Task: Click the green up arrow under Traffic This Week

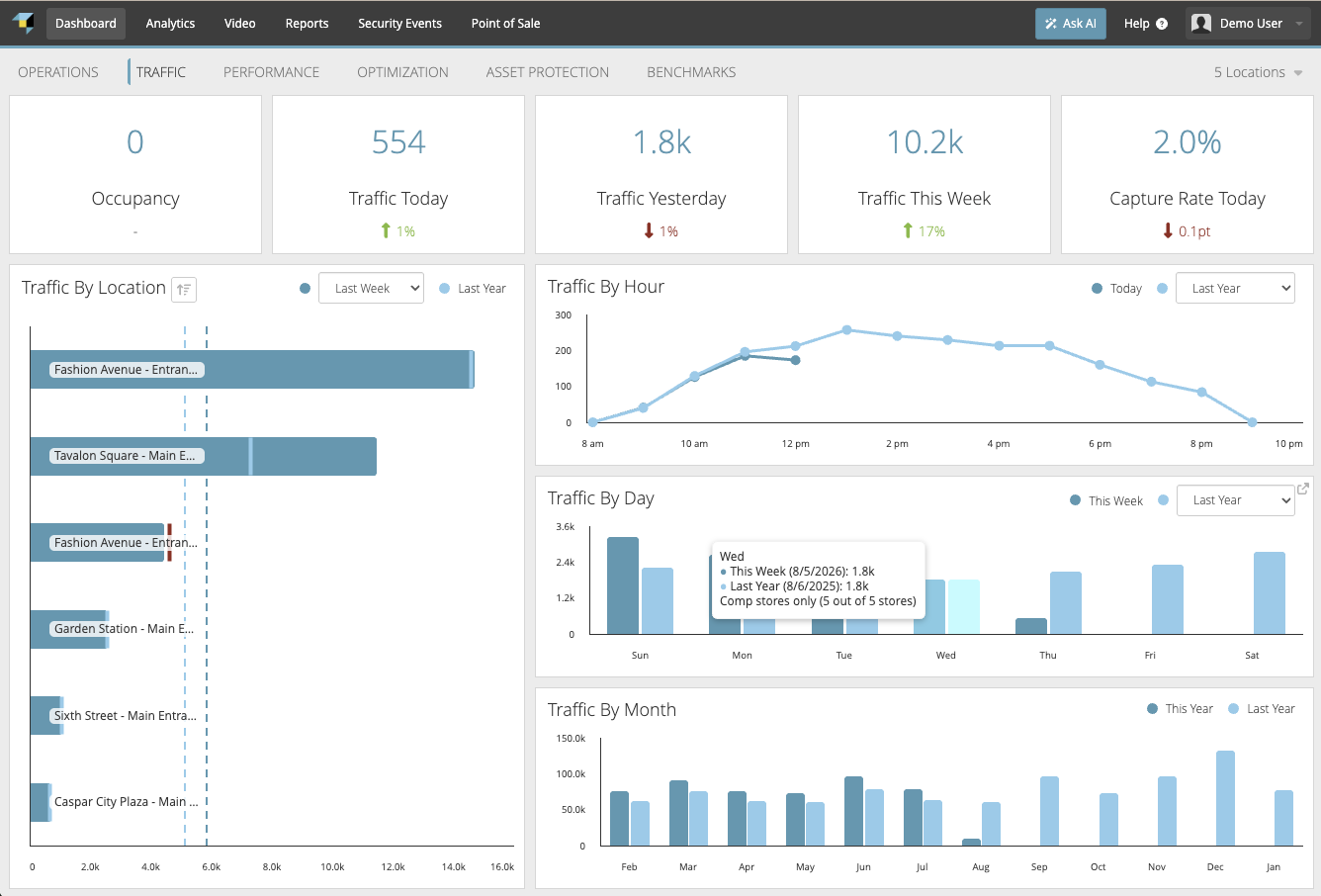Action: tap(908, 230)
